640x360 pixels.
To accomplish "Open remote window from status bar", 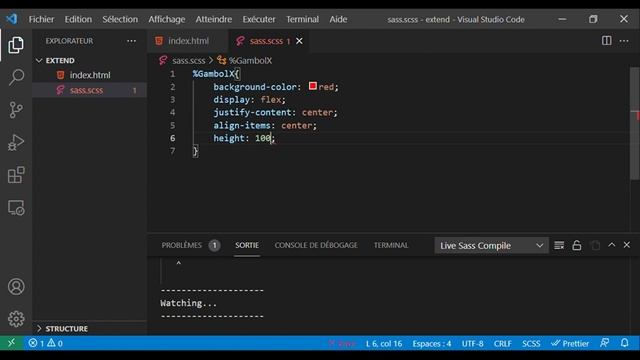I will (x=11, y=343).
